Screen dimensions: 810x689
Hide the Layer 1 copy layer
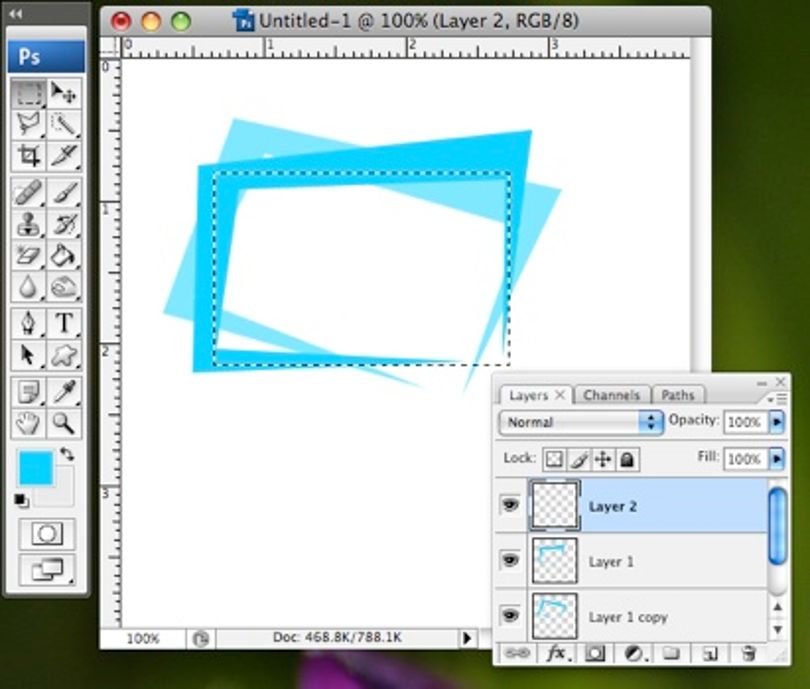510,616
